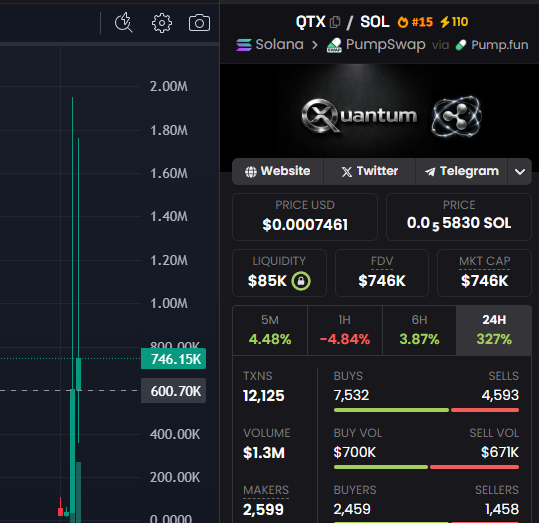Click the 1.00M axis label
Image resolution: width=539 pixels, height=523 pixels.
click(169, 303)
